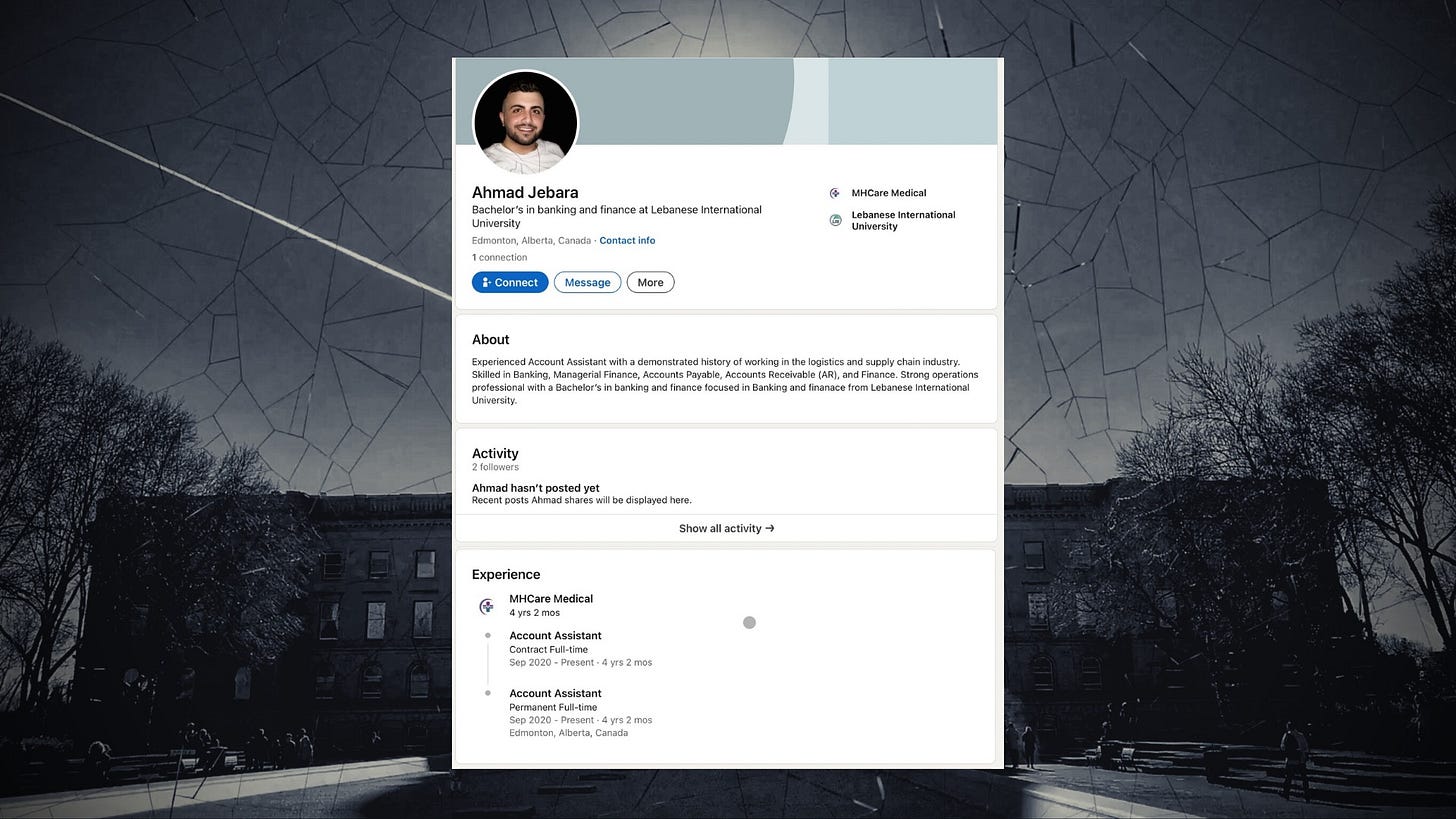Click the profile photo thumbnail
1456x819 pixels.
coord(525,123)
